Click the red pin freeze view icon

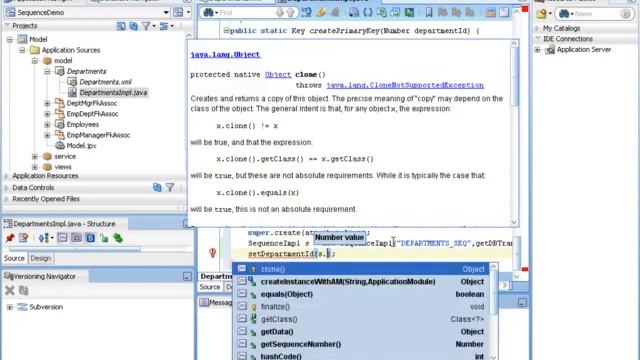[x=10, y=238]
